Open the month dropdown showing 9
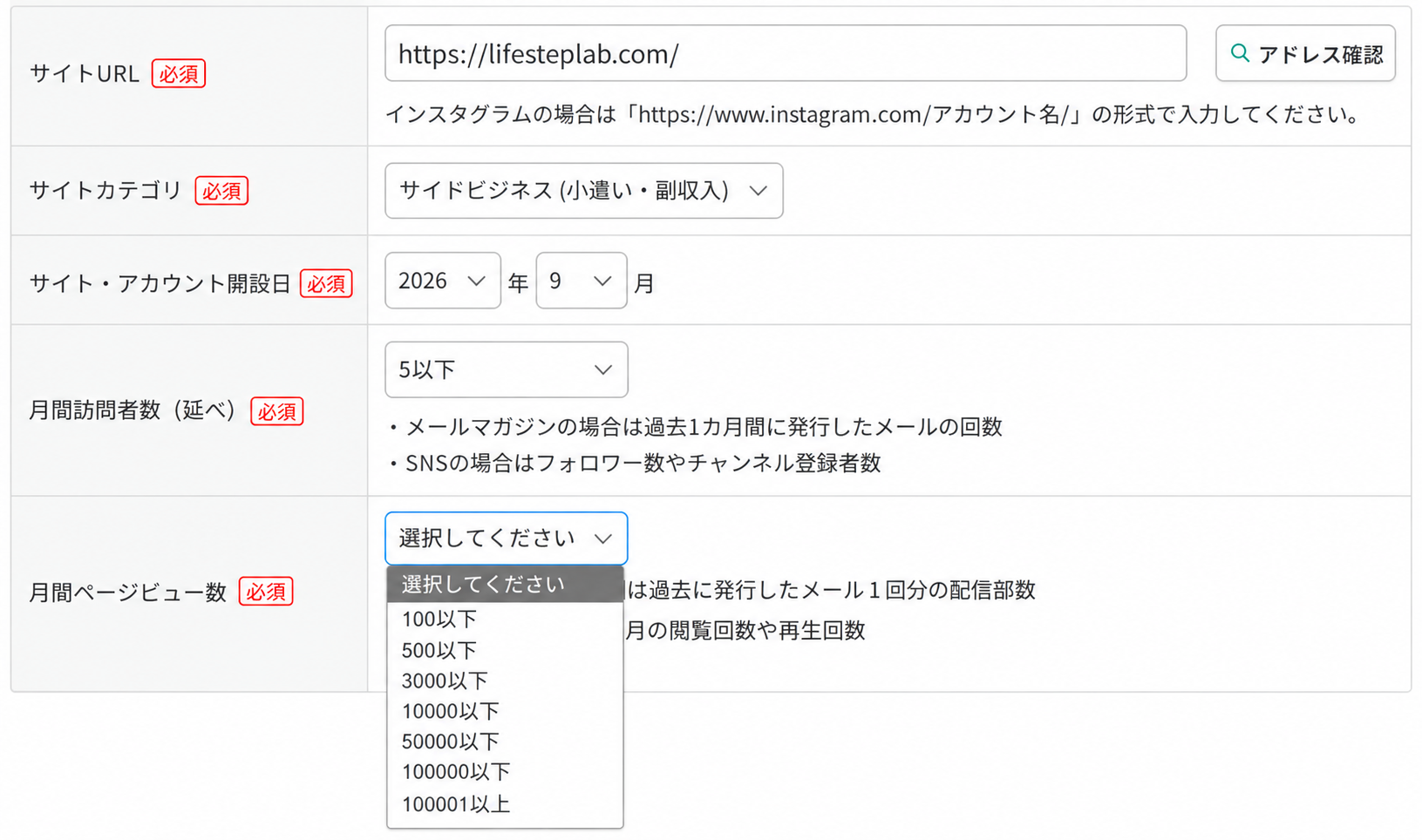Screen dimensions: 1422x840 tap(581, 281)
